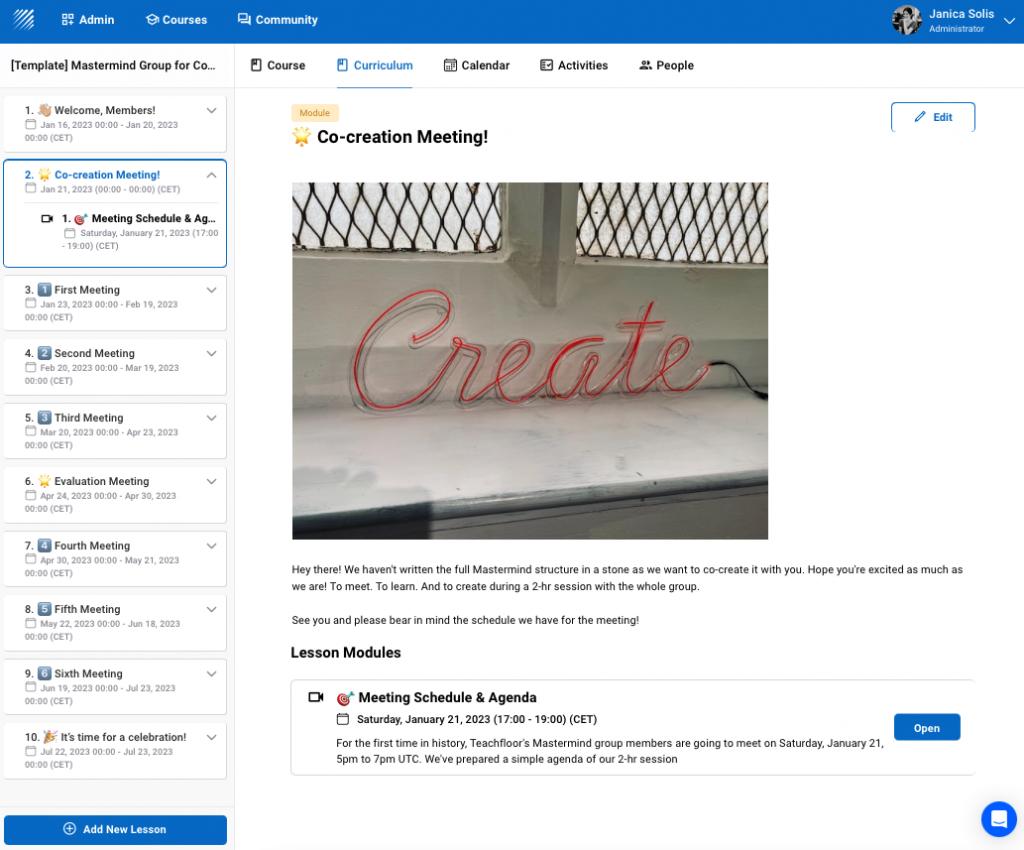The height and width of the screenshot is (850, 1024).
Task: Click the Community chat icon in top bar
Action: coord(244,20)
